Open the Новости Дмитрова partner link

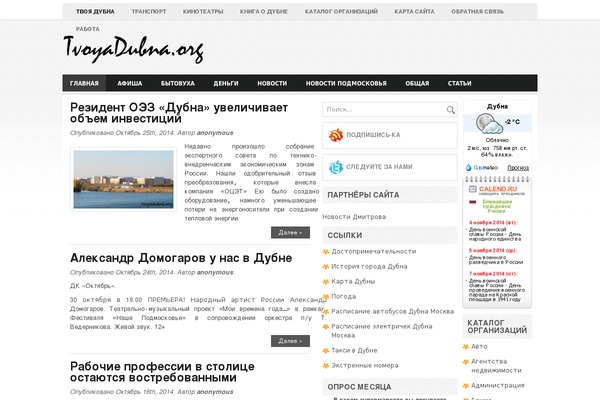coord(354,217)
